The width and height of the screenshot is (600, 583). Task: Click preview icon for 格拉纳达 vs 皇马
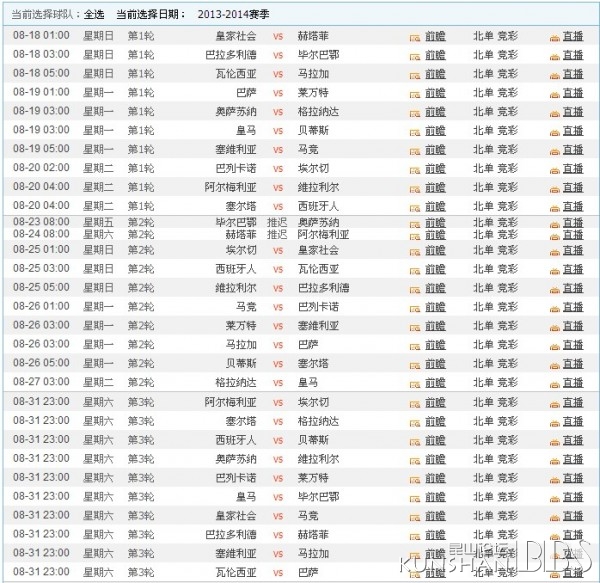(415, 383)
